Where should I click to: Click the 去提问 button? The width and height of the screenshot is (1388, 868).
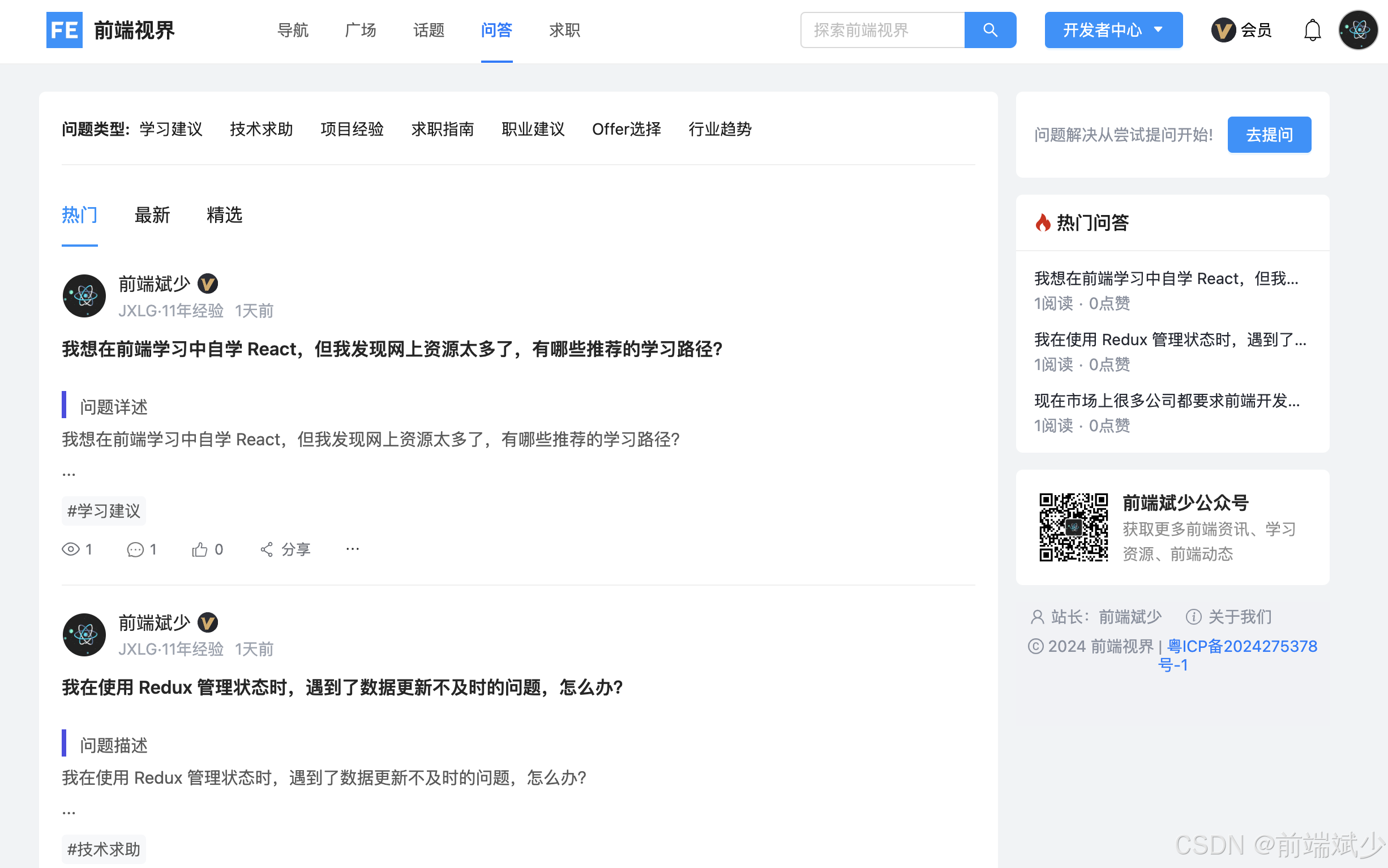click(1269, 135)
